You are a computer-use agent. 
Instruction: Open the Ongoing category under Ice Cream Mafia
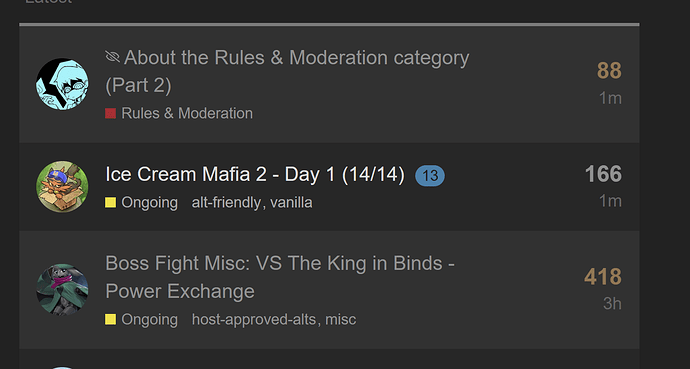coord(150,203)
